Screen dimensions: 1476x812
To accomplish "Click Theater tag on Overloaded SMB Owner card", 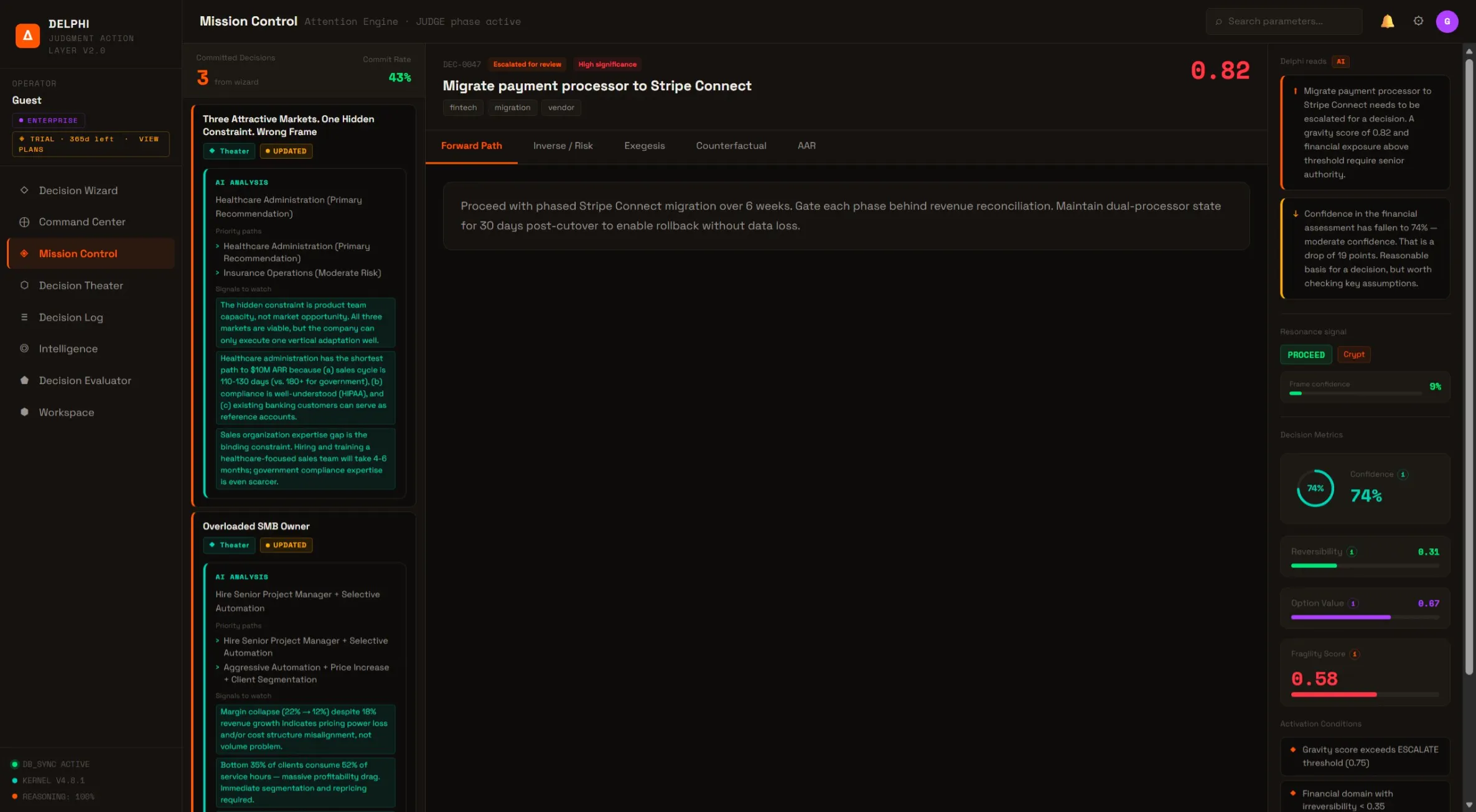I will click(x=229, y=545).
